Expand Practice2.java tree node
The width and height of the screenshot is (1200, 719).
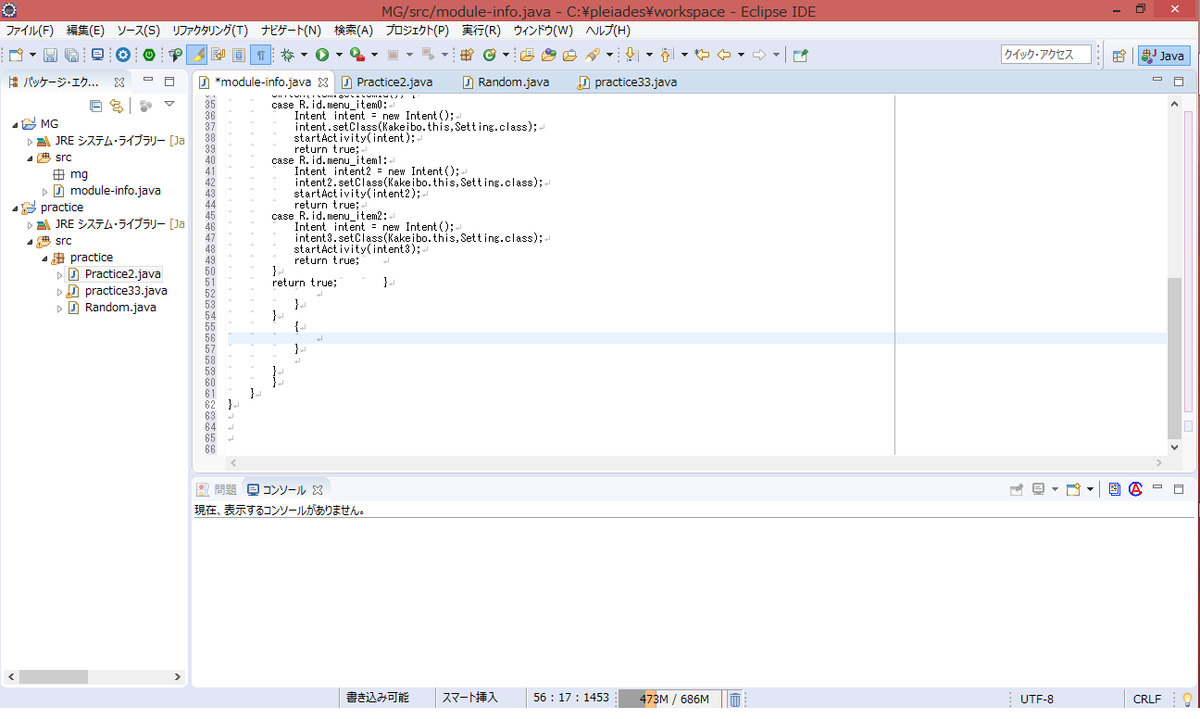coord(60,274)
